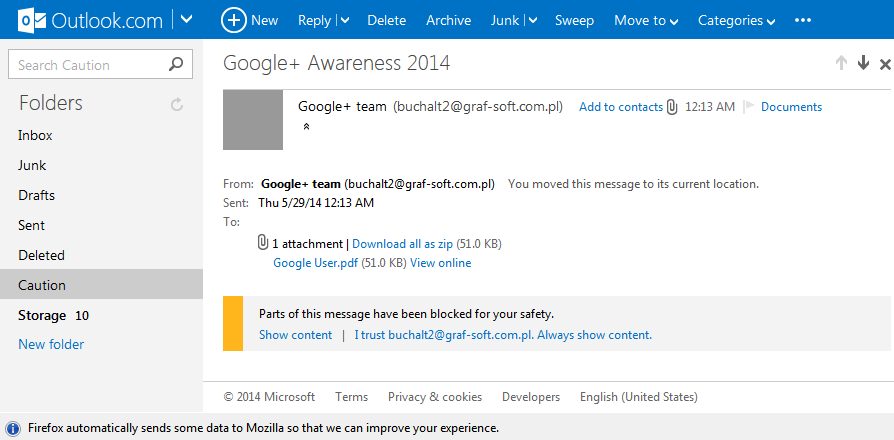
Task: Go to previous message with up arrow
Action: click(x=841, y=63)
